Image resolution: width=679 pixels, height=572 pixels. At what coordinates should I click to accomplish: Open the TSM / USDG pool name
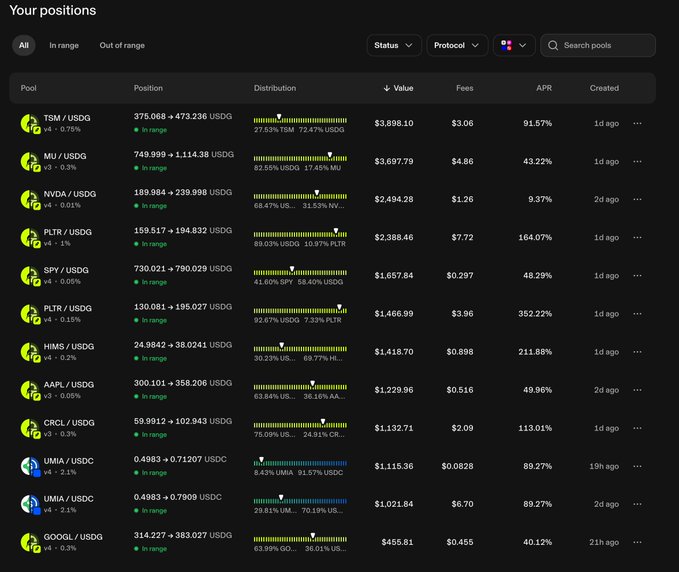pyautogui.click(x=67, y=118)
